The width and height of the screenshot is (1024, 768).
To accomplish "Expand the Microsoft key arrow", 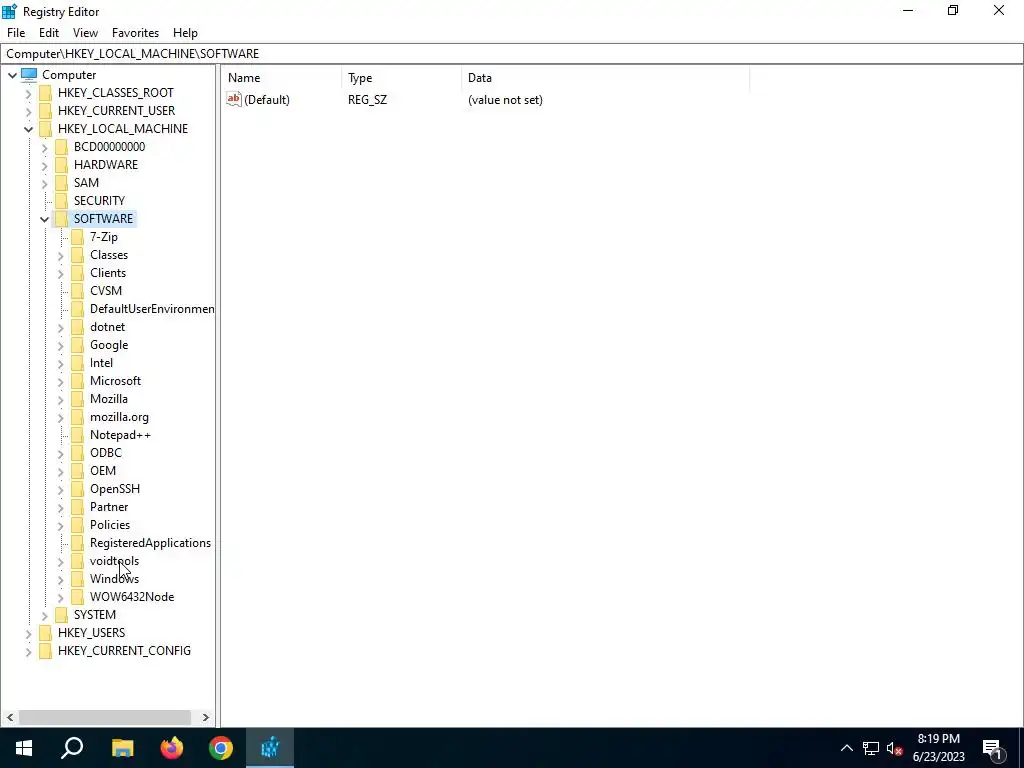I will [x=61, y=381].
